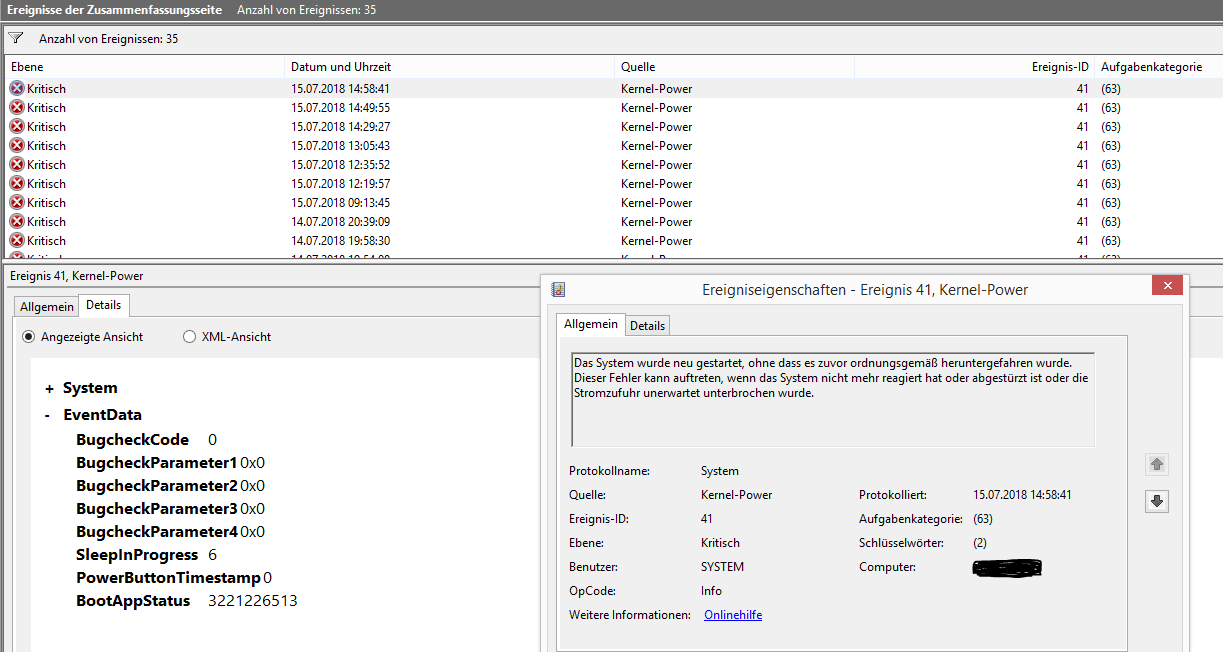Click critical icon of 14.07.2018 20:39:09 event
1223x652 pixels.
tap(17, 221)
